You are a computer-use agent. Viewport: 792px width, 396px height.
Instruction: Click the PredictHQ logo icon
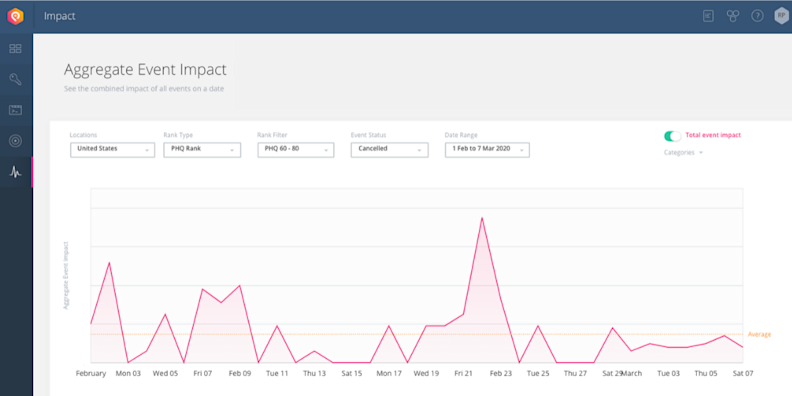pyautogui.click(x=15, y=16)
